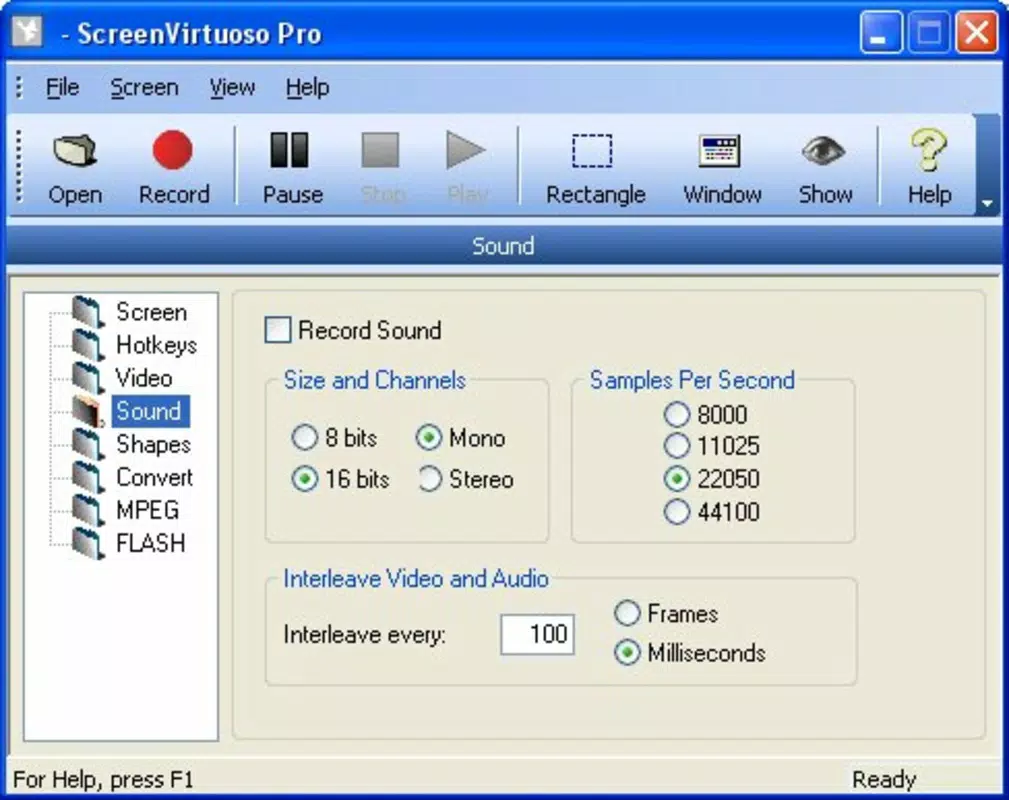
Task: Open the Screen menu
Action: (144, 88)
